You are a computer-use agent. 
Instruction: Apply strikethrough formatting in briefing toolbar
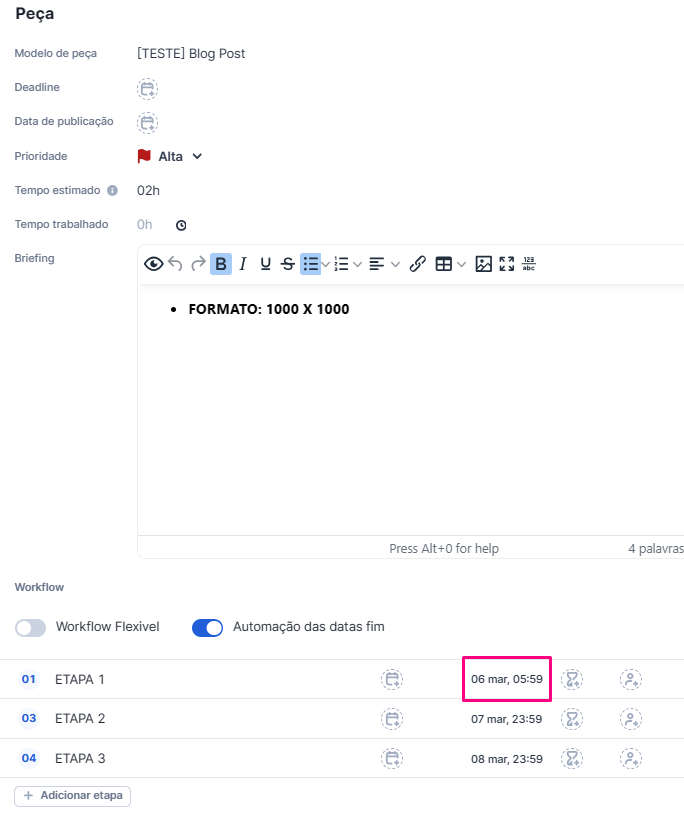click(288, 264)
